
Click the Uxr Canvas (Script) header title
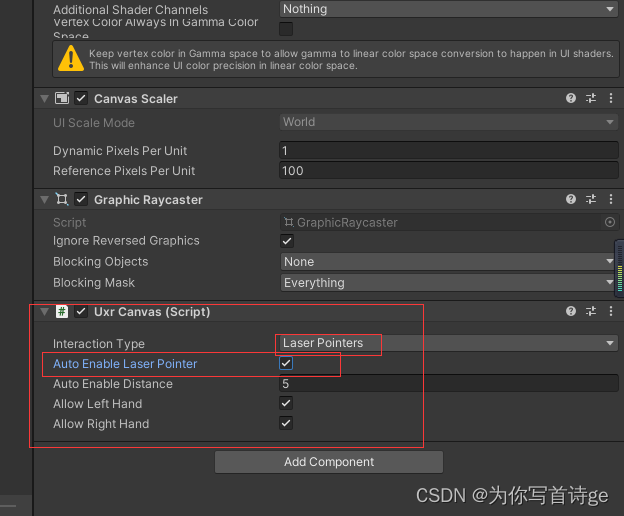click(x=152, y=312)
